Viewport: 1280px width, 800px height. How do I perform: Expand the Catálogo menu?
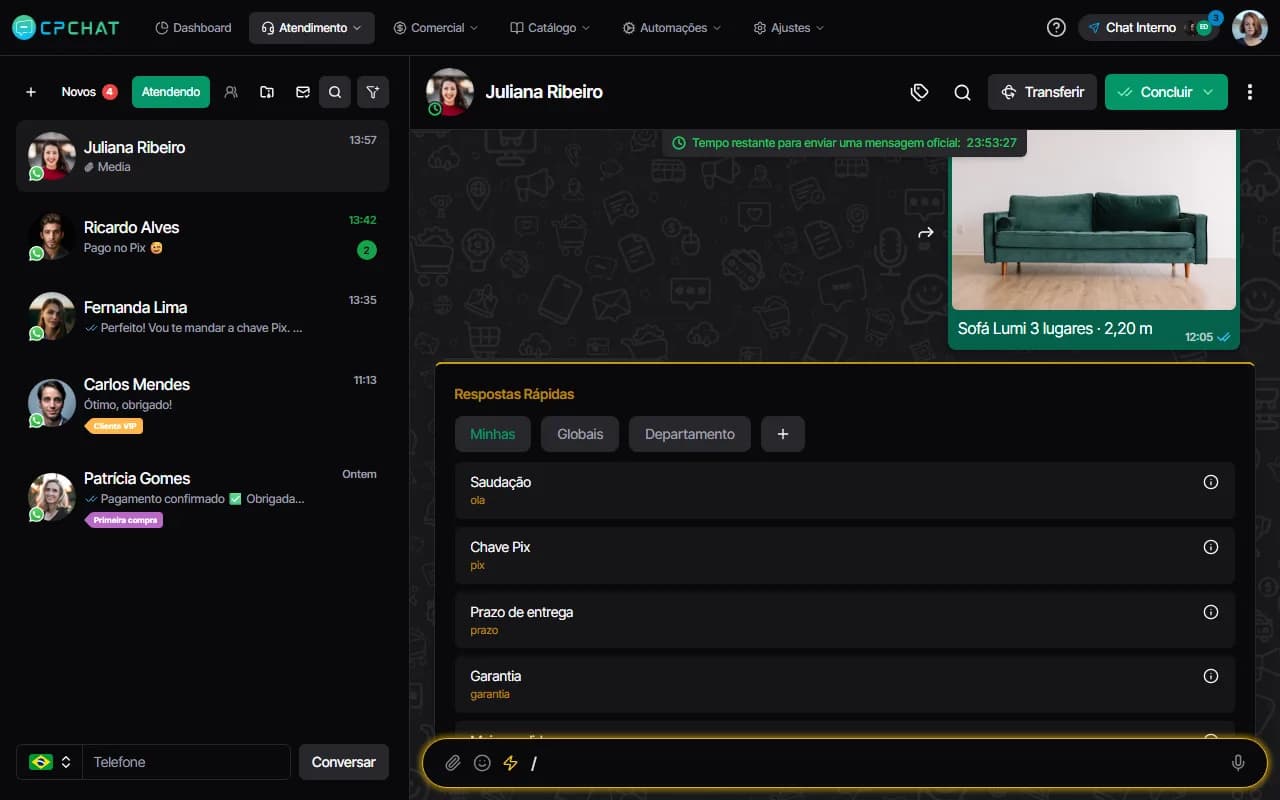coord(550,28)
